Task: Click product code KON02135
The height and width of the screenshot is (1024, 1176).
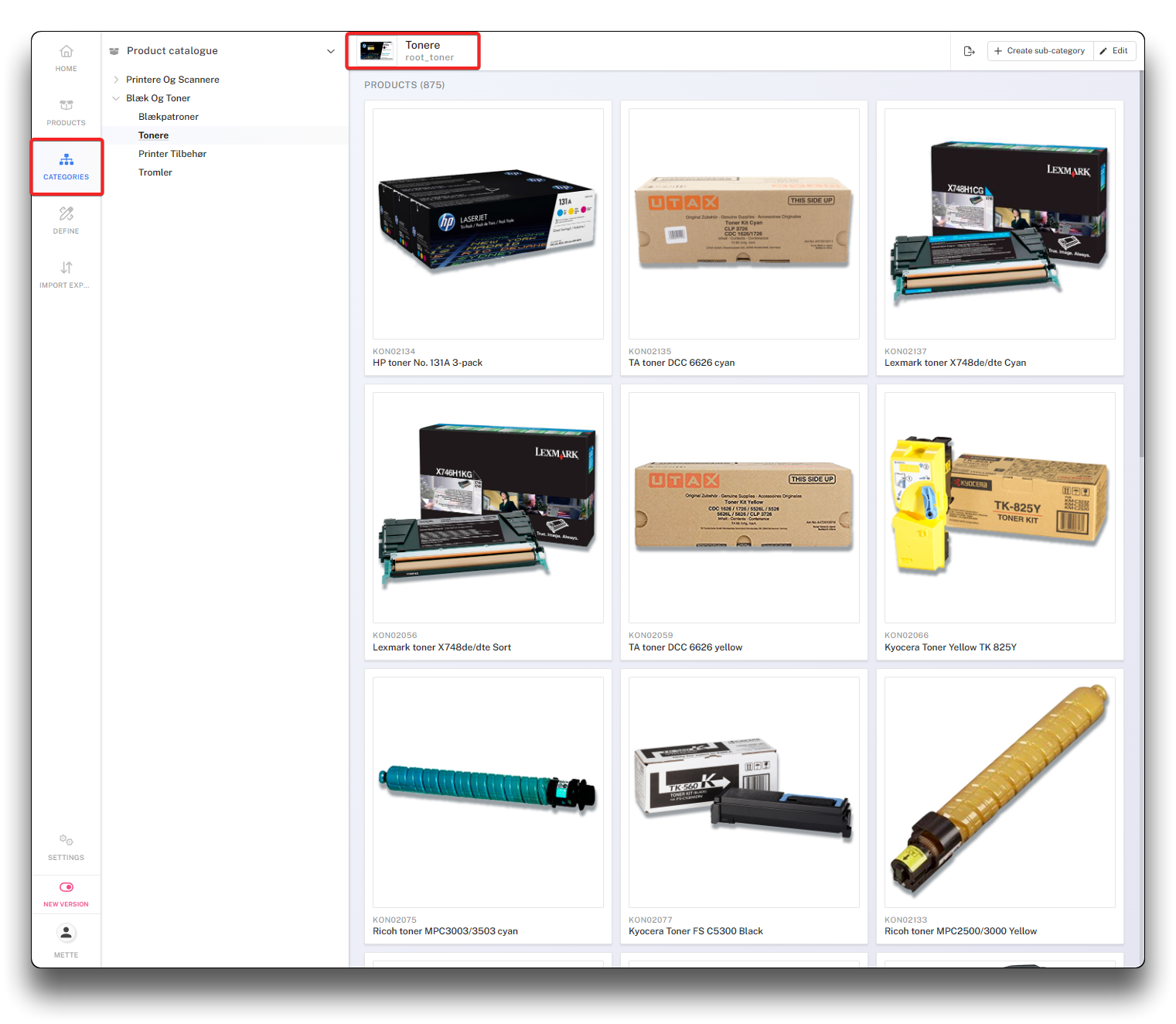Action: pyautogui.click(x=650, y=351)
